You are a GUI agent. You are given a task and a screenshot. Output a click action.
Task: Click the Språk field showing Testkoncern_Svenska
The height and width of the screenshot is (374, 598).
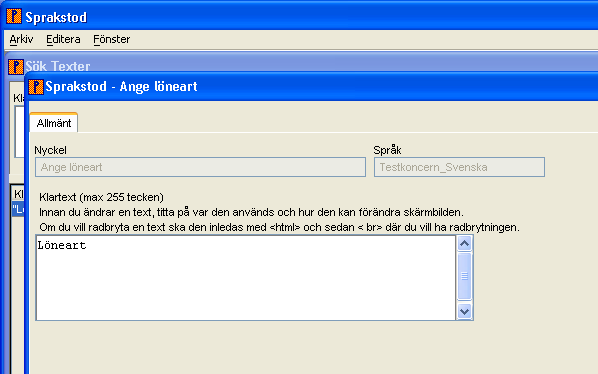459,167
